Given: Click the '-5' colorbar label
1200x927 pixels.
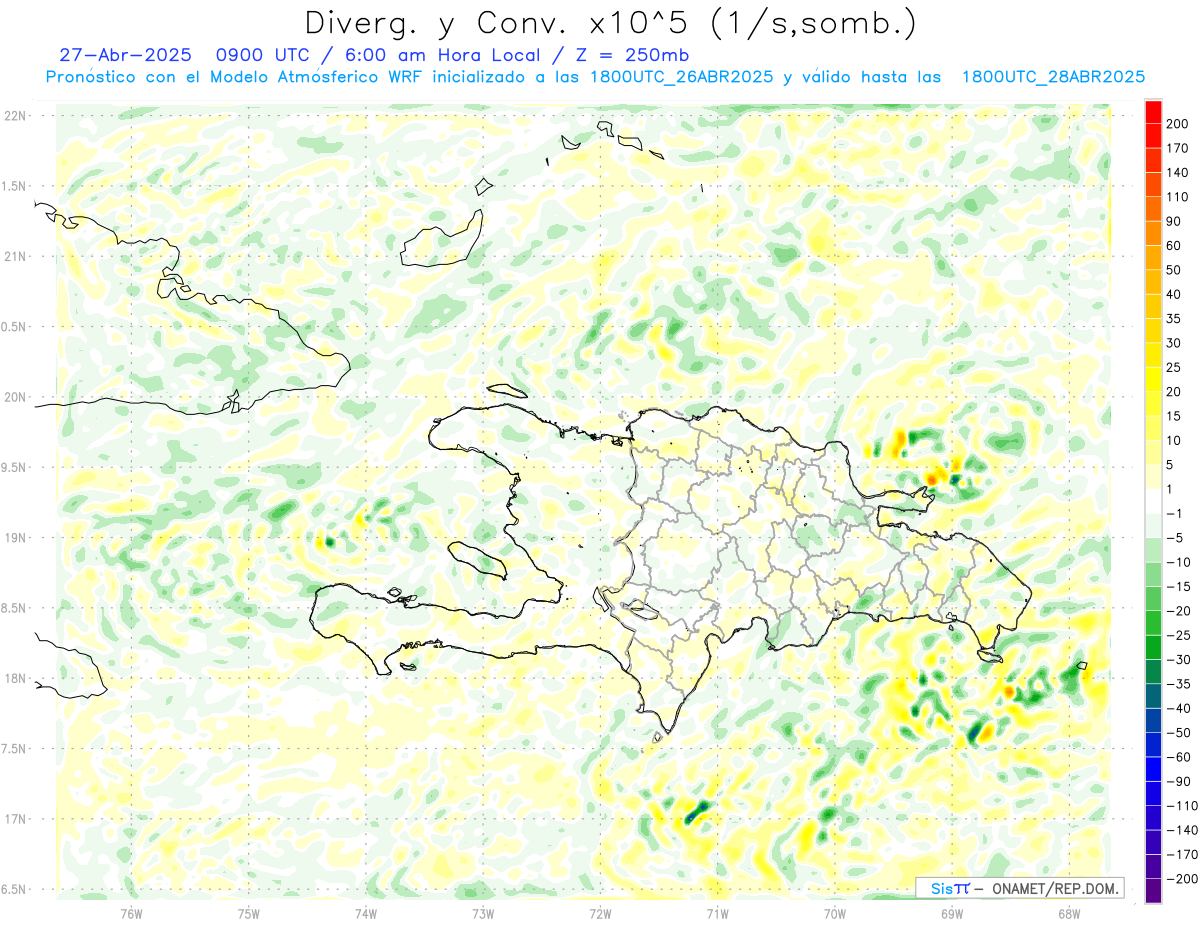Looking at the screenshot, I should [1174, 538].
